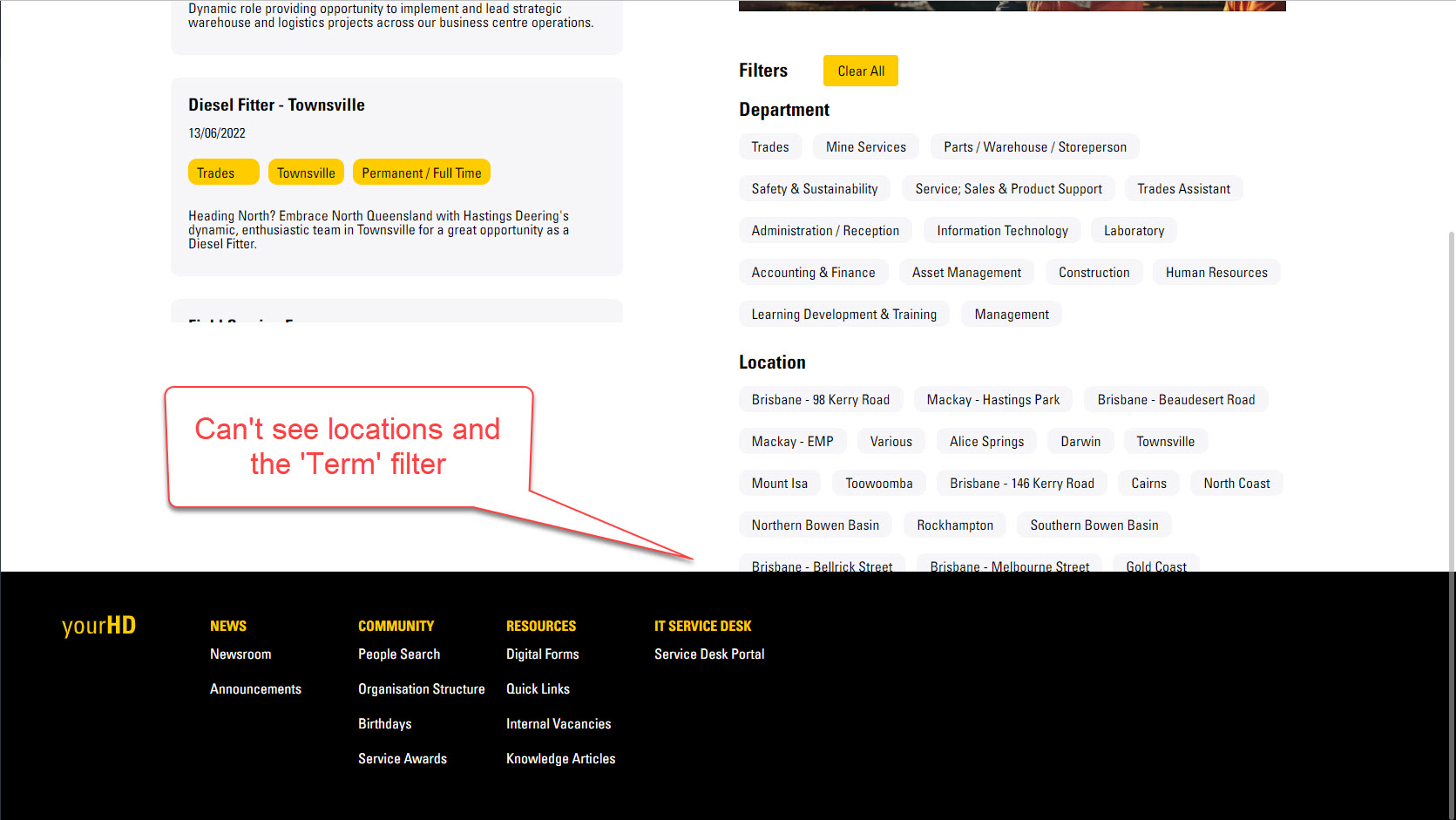
Task: Pick the North Coast location filter
Action: [1236, 484]
